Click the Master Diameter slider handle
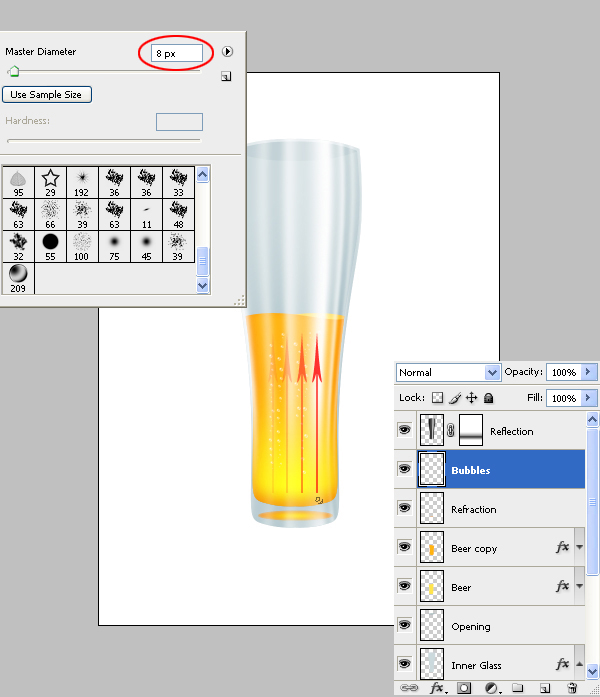The width and height of the screenshot is (600, 697). click(14, 72)
